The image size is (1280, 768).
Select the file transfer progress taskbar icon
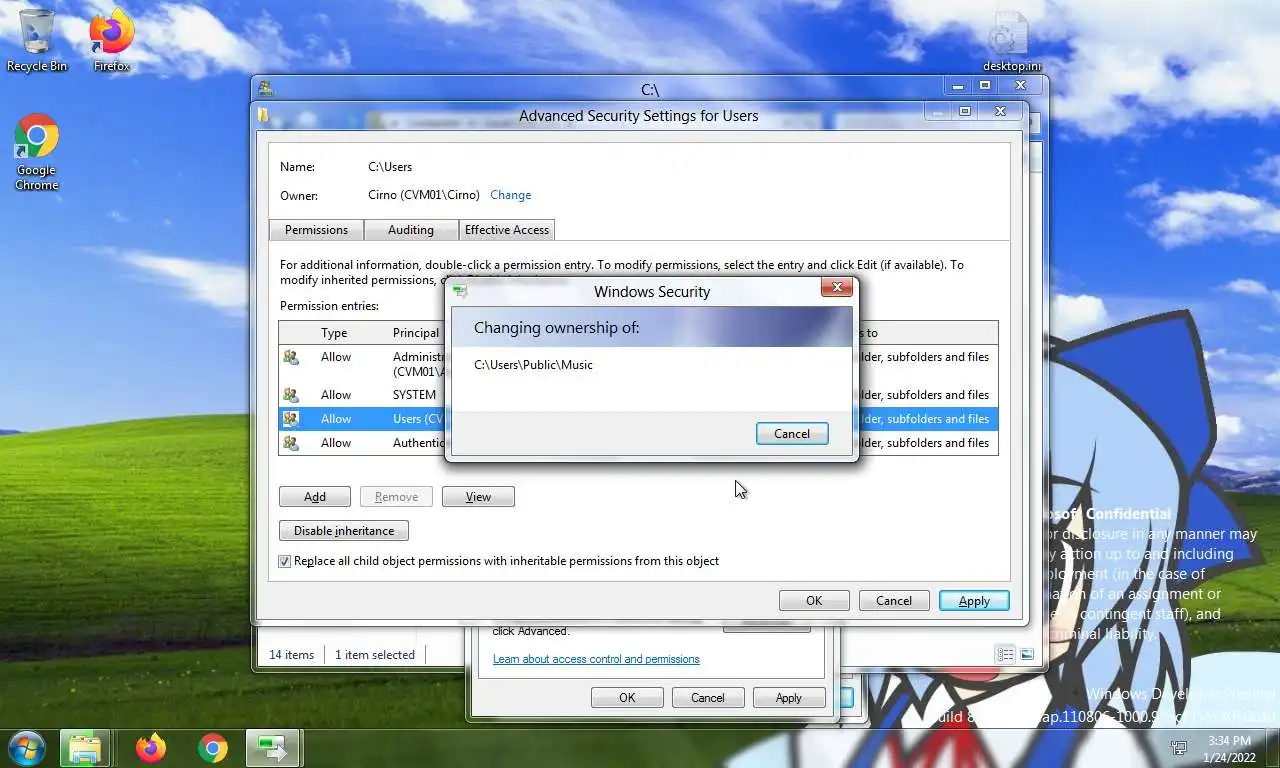tap(272, 748)
